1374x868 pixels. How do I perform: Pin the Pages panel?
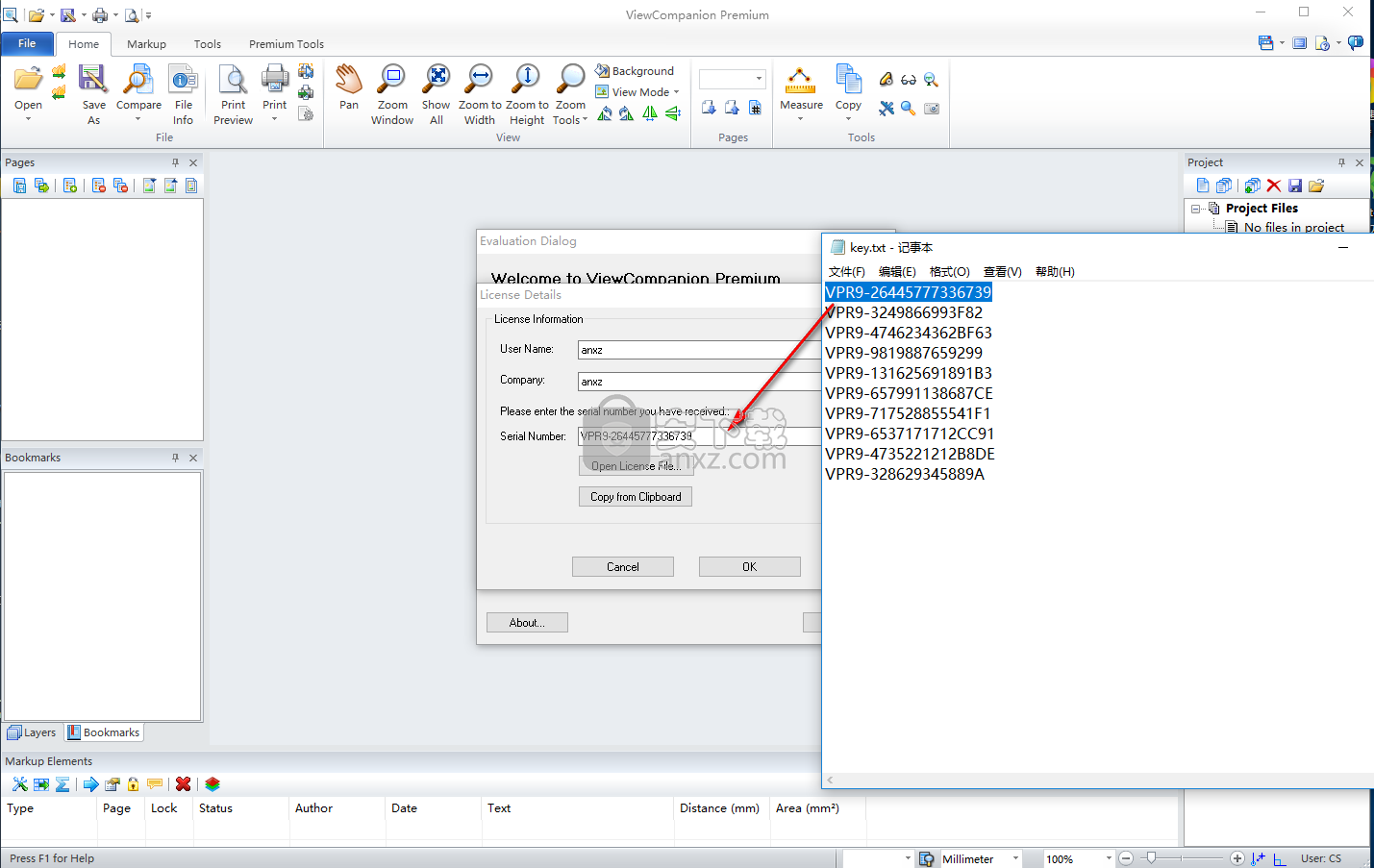(x=175, y=162)
